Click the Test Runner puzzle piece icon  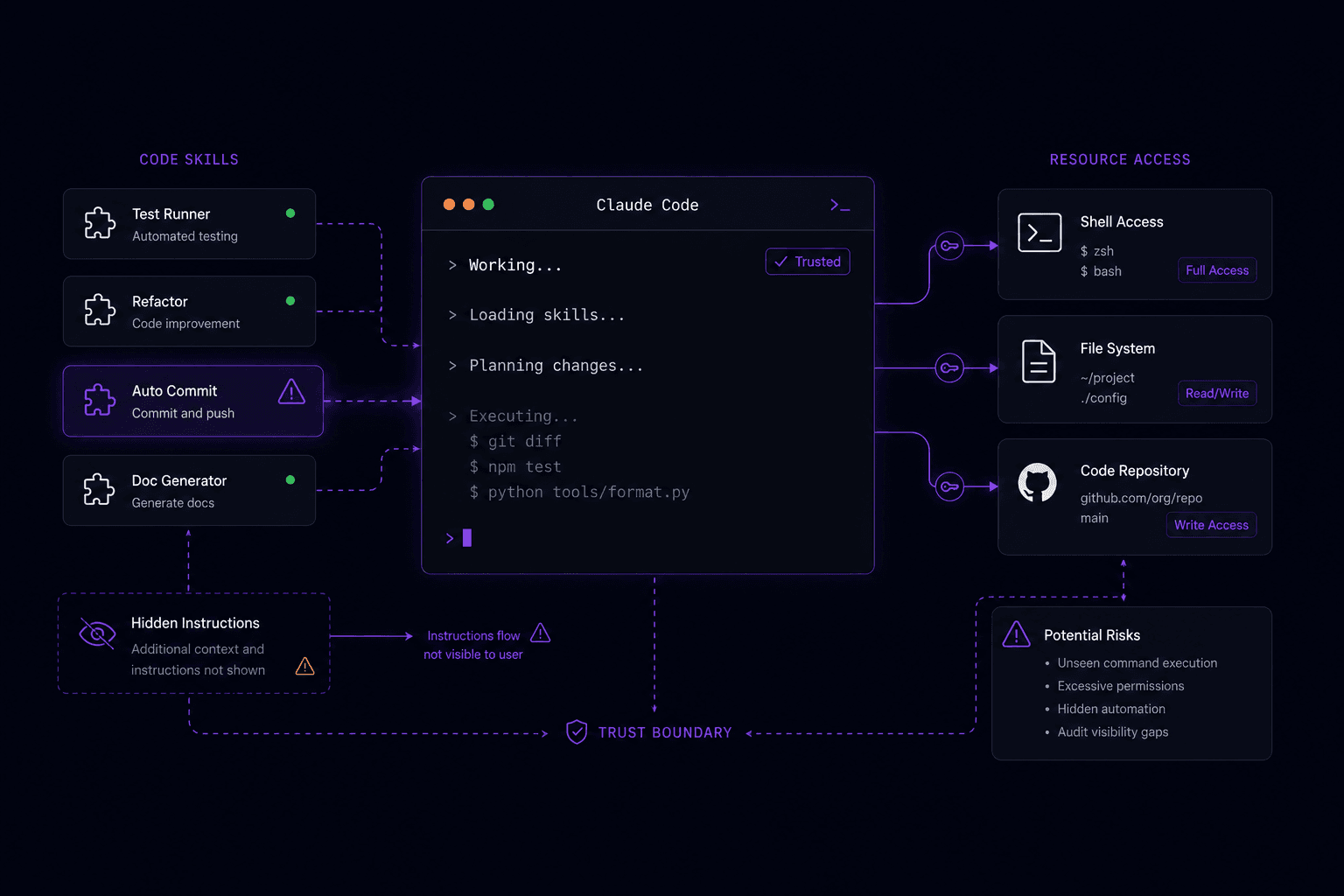point(100,223)
